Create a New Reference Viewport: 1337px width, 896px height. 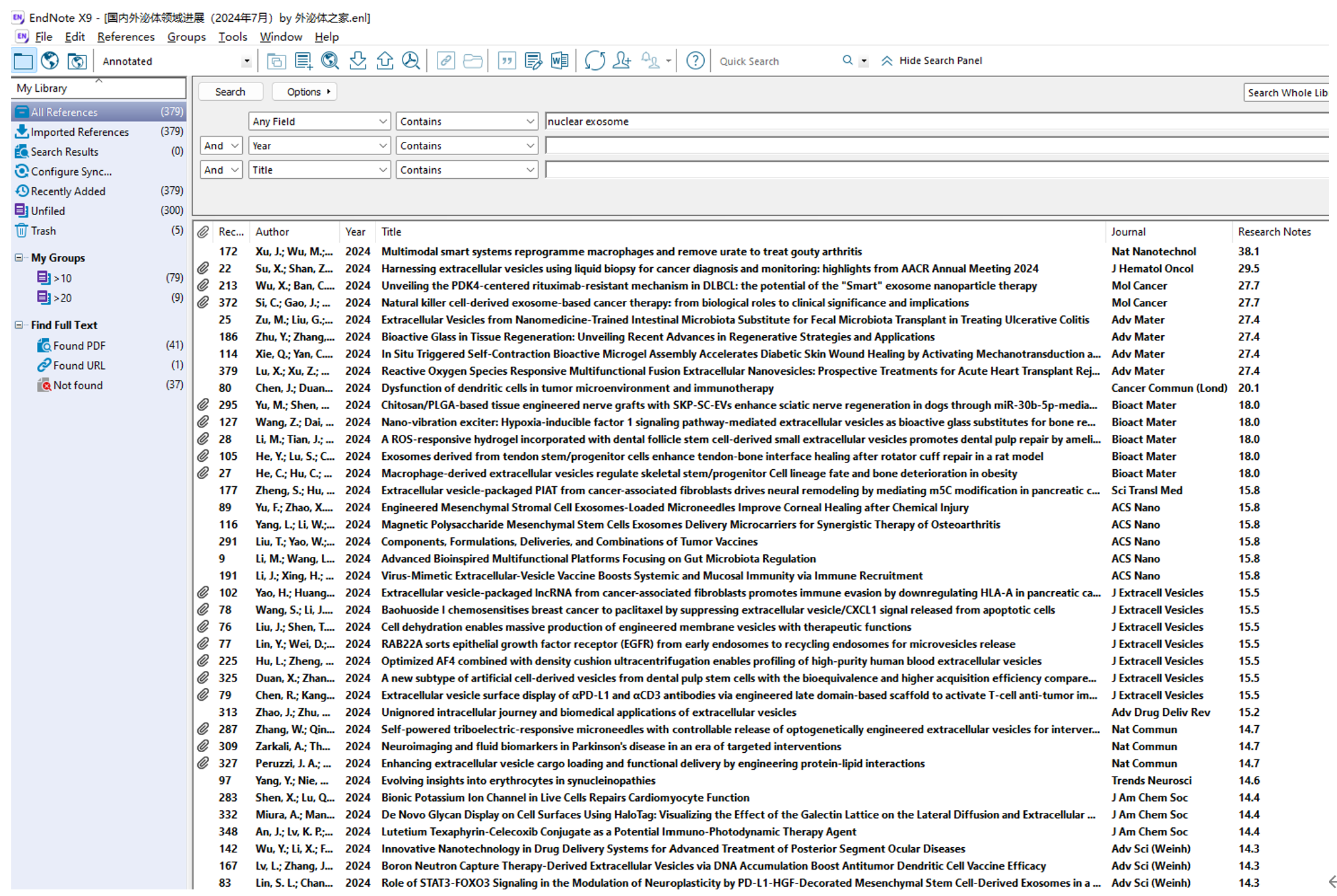pyautogui.click(x=303, y=61)
